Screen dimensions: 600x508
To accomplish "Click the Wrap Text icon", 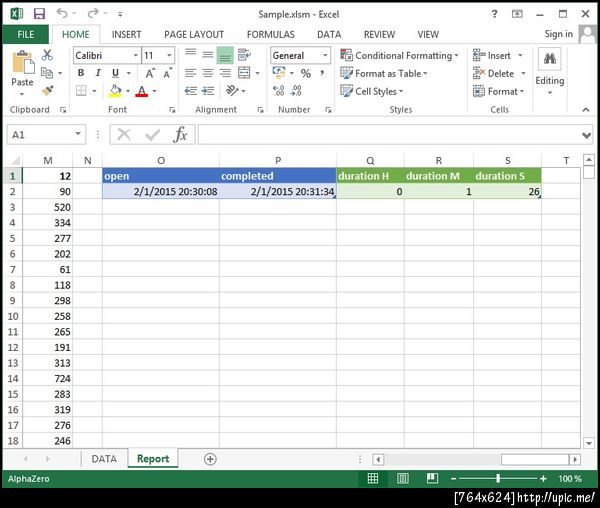I will tap(244, 55).
